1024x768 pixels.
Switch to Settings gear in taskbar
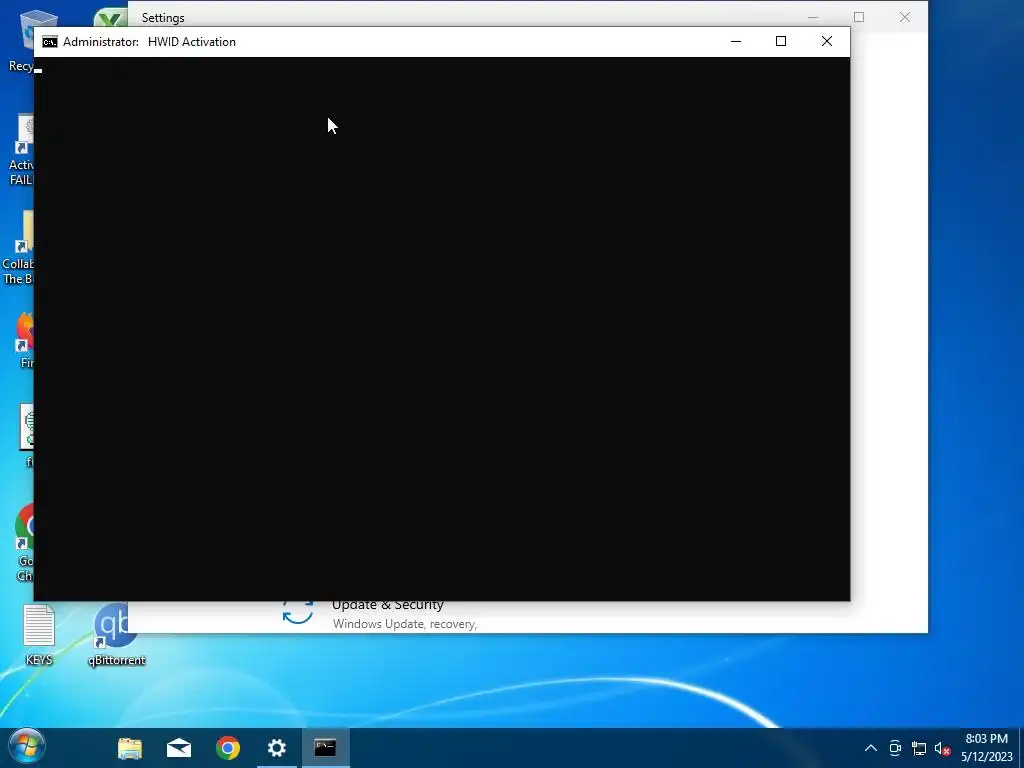point(277,748)
